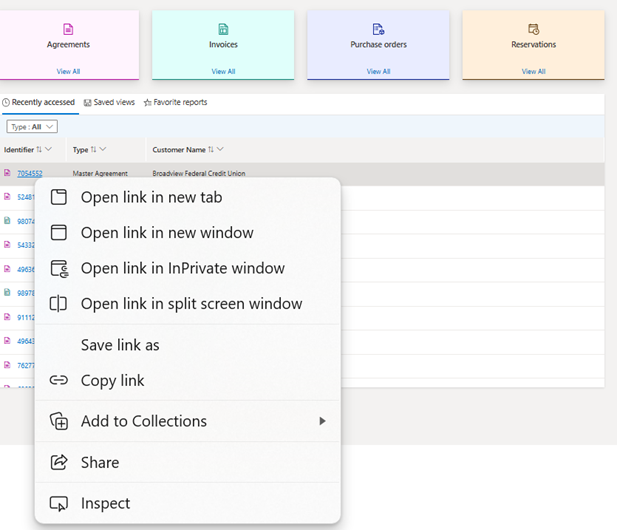Choose Open link in new window

[x=188, y=233]
